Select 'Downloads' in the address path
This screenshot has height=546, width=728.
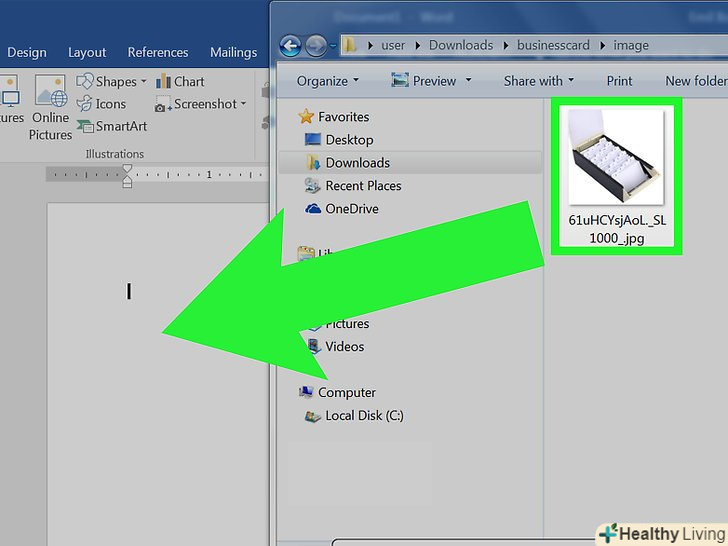461,45
